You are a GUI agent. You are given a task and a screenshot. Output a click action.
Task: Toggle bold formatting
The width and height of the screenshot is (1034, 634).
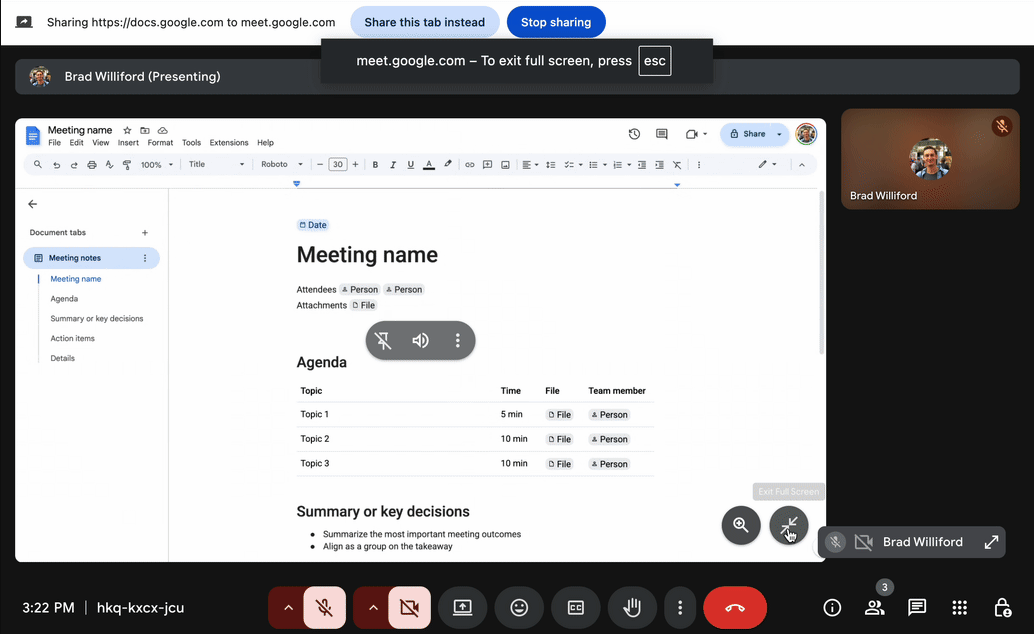375,165
